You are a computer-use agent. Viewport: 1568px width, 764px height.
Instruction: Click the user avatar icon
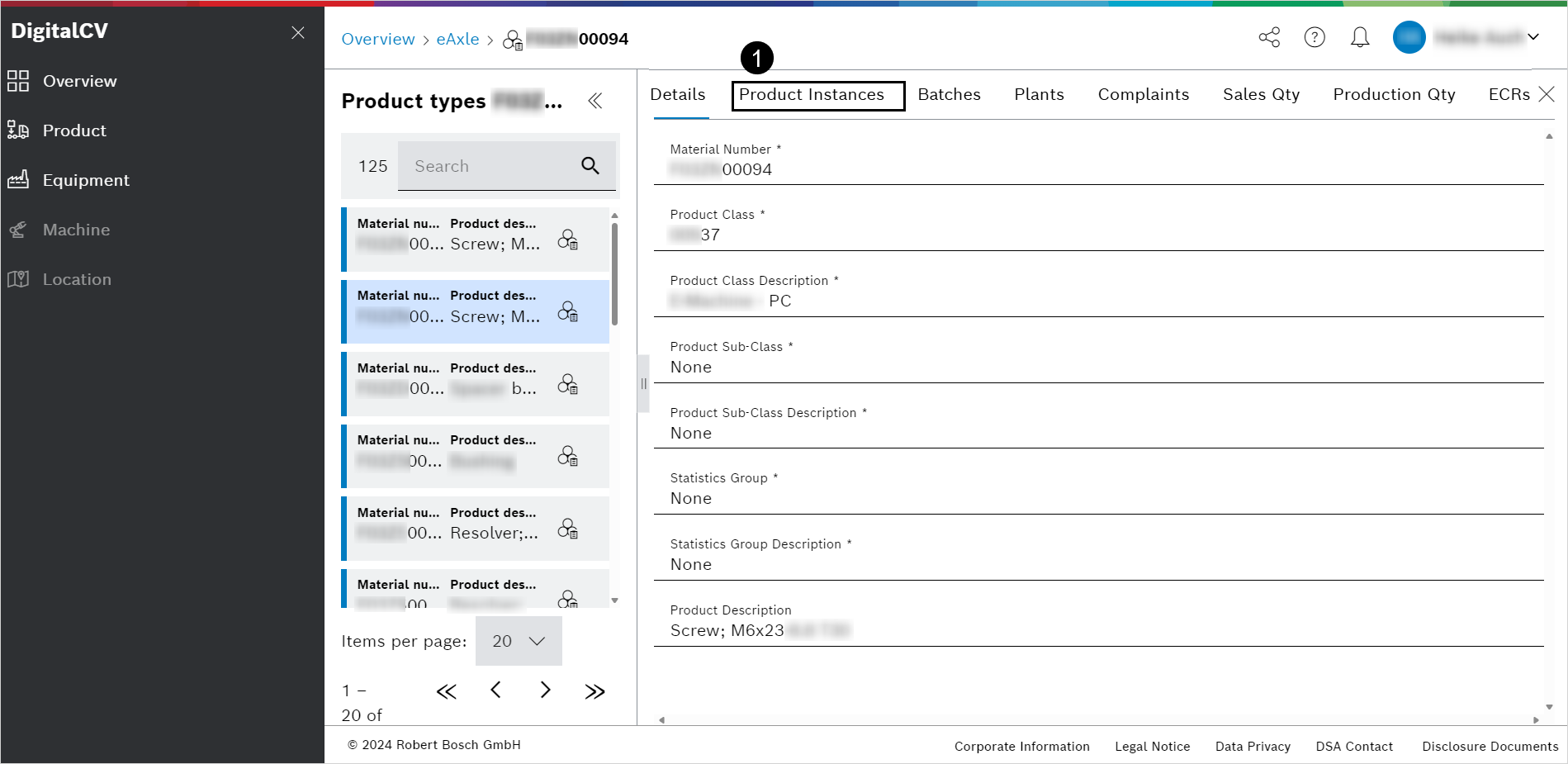click(x=1409, y=37)
